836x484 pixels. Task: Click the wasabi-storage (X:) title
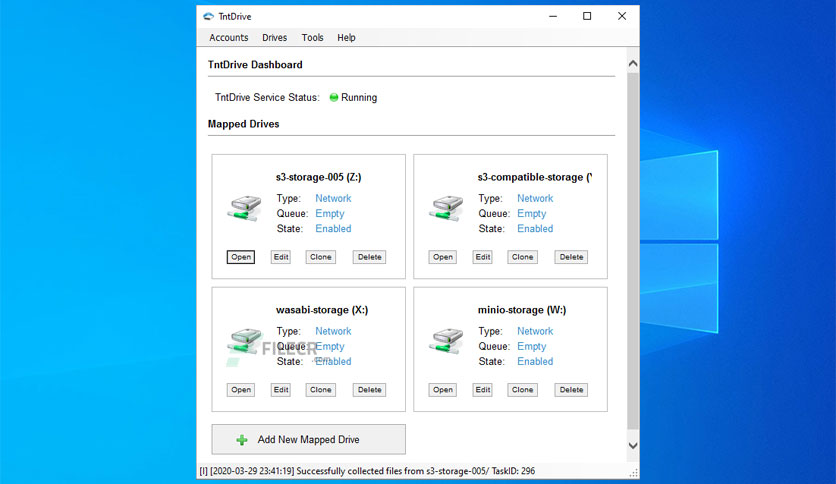pos(321,310)
